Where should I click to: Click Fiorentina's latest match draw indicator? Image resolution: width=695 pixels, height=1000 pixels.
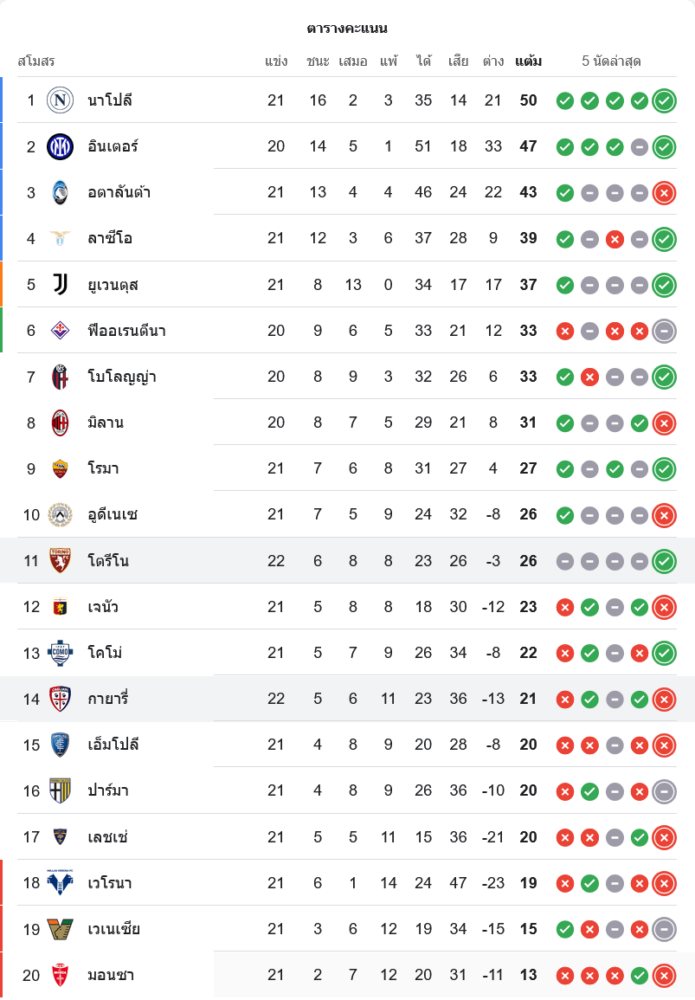(x=664, y=331)
